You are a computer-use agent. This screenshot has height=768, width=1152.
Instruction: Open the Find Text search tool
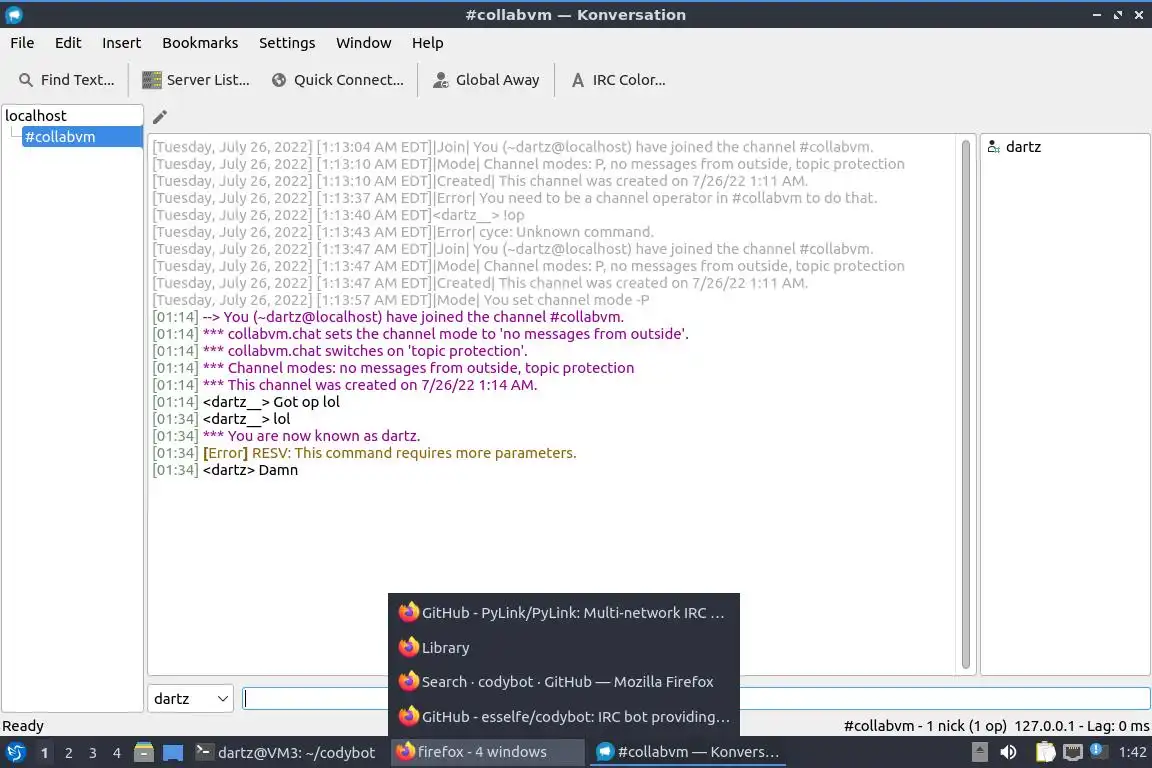67,80
